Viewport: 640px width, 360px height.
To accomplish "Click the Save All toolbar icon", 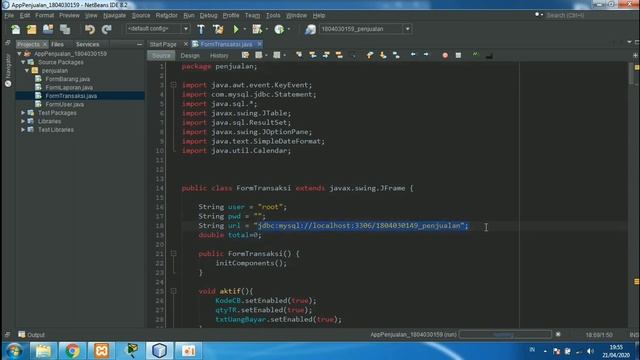I will [x=65, y=29].
